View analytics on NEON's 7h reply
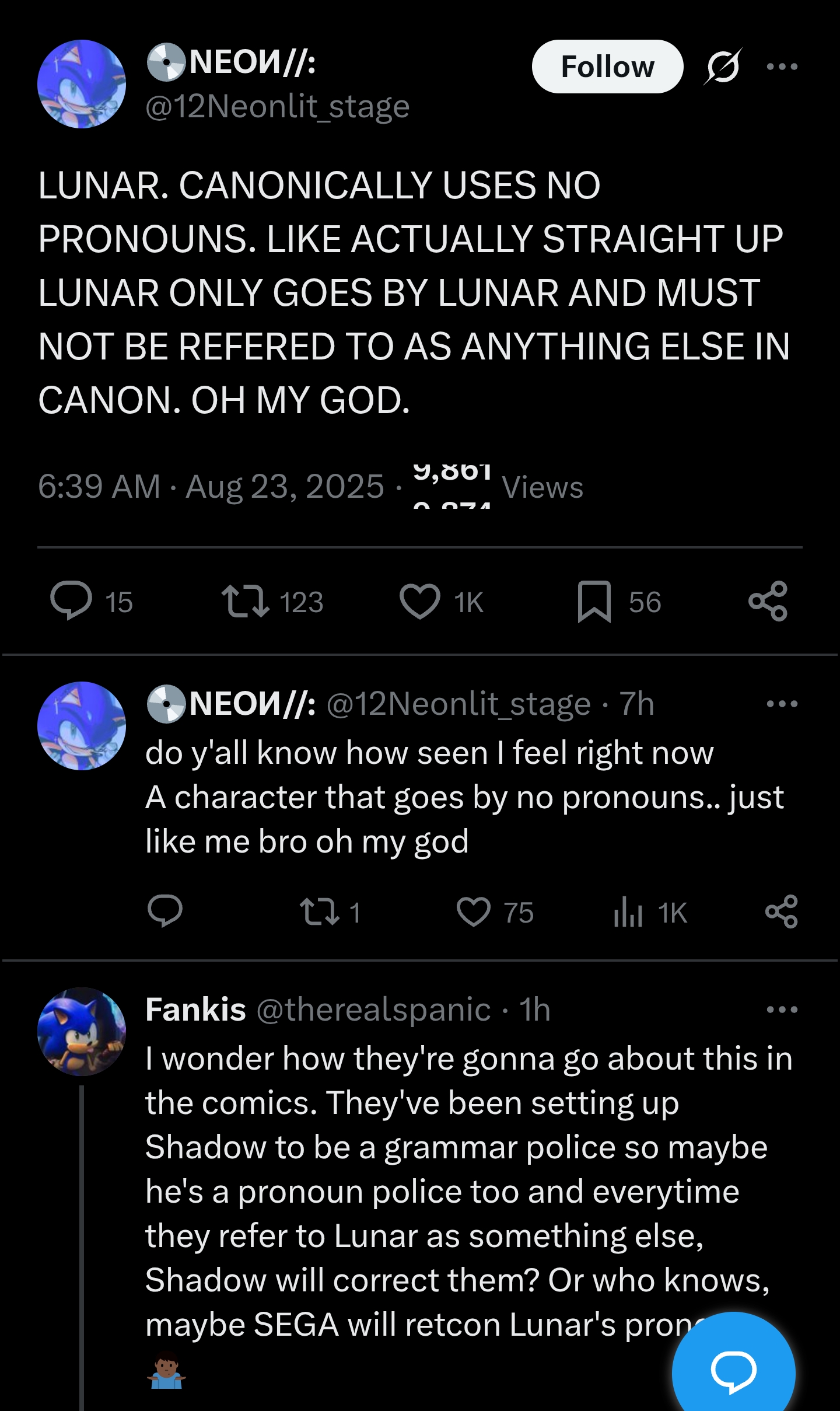 click(x=628, y=912)
